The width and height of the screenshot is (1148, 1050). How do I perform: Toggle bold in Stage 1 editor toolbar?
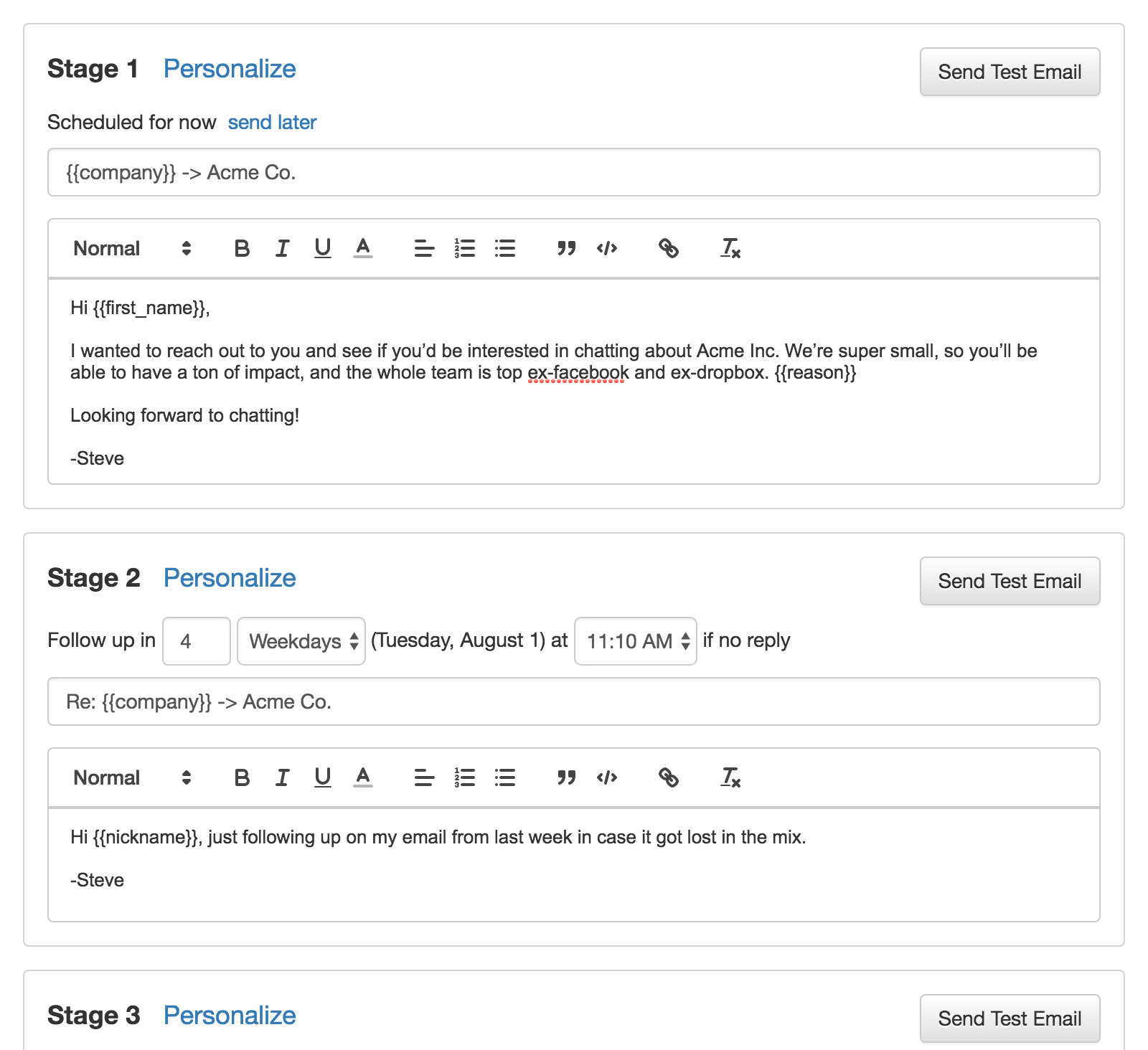[x=242, y=248]
